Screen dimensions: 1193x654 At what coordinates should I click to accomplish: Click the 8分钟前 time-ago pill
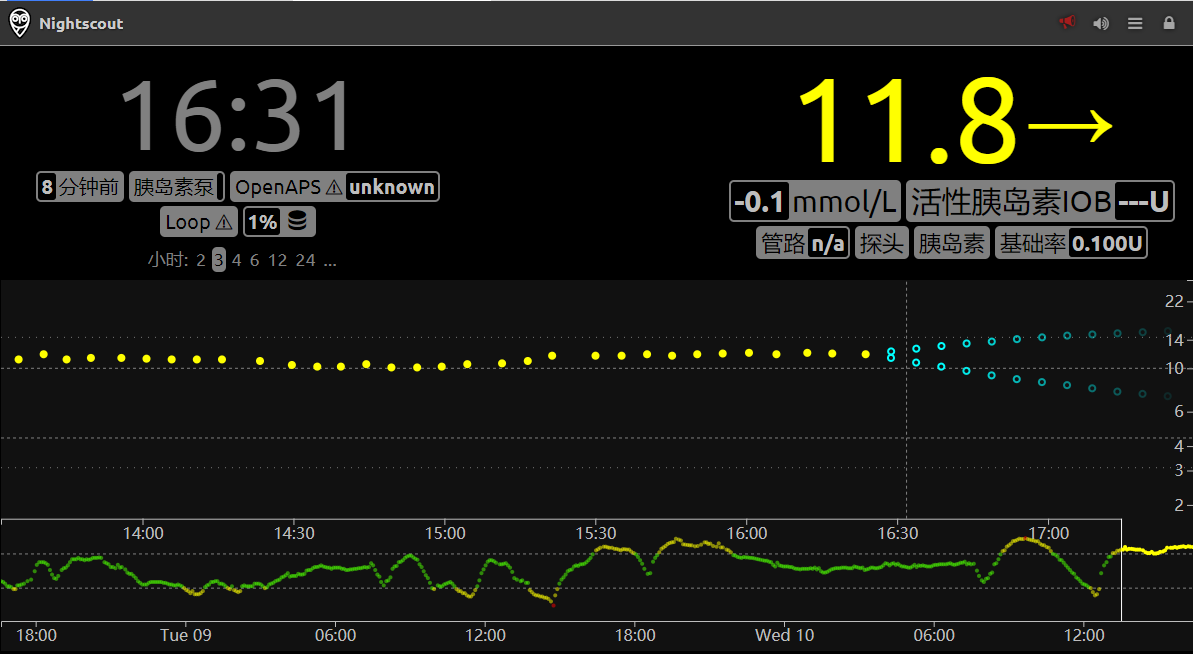tap(80, 186)
